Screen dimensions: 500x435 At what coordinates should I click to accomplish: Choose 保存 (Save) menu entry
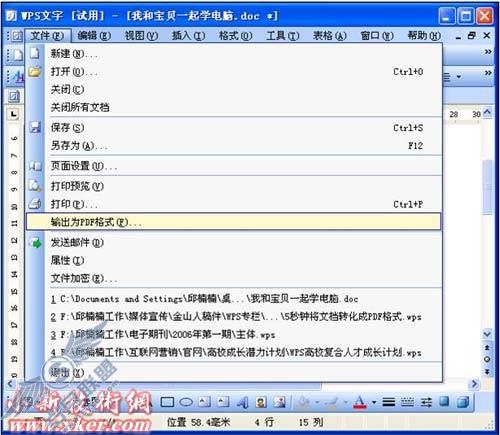(234, 128)
